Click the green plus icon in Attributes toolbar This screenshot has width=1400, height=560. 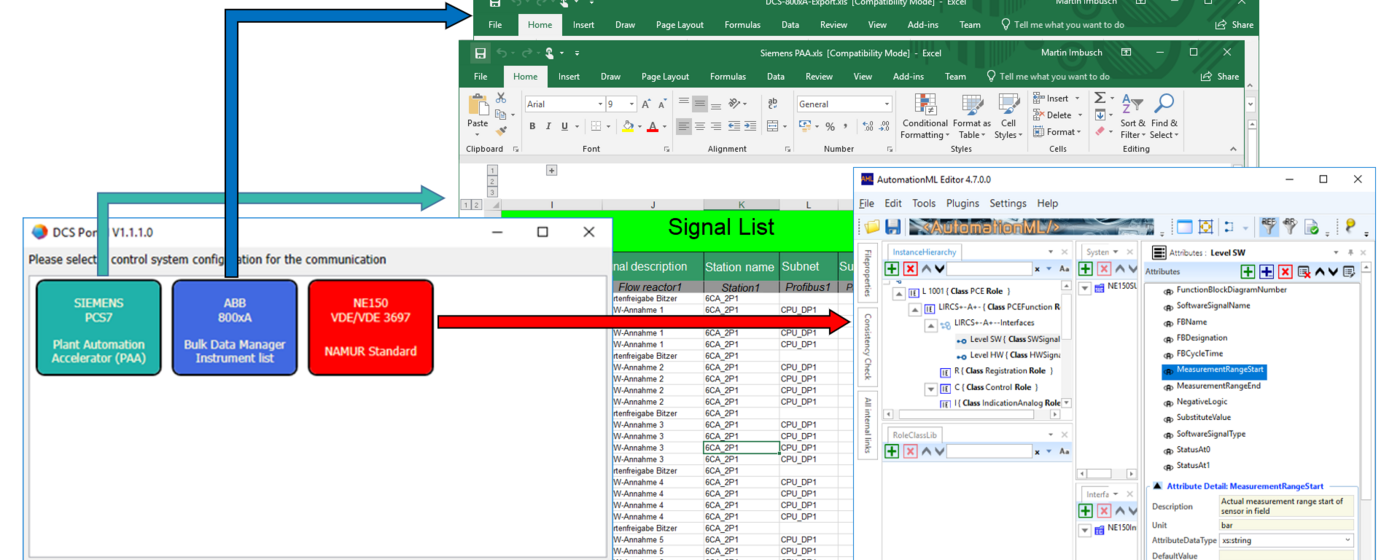[x=1248, y=272]
